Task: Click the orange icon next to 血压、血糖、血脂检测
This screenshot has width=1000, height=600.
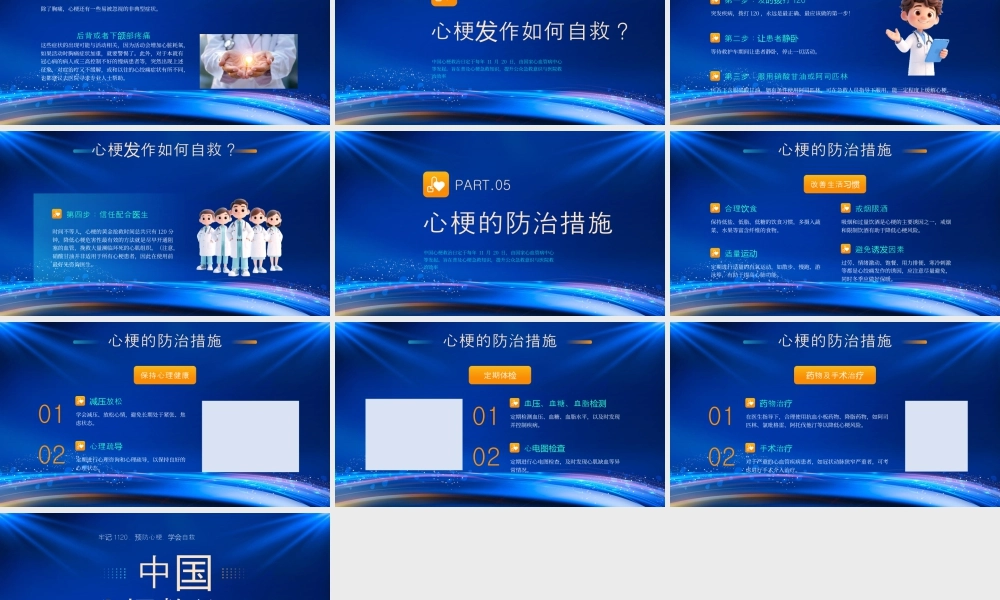Action: pos(515,403)
